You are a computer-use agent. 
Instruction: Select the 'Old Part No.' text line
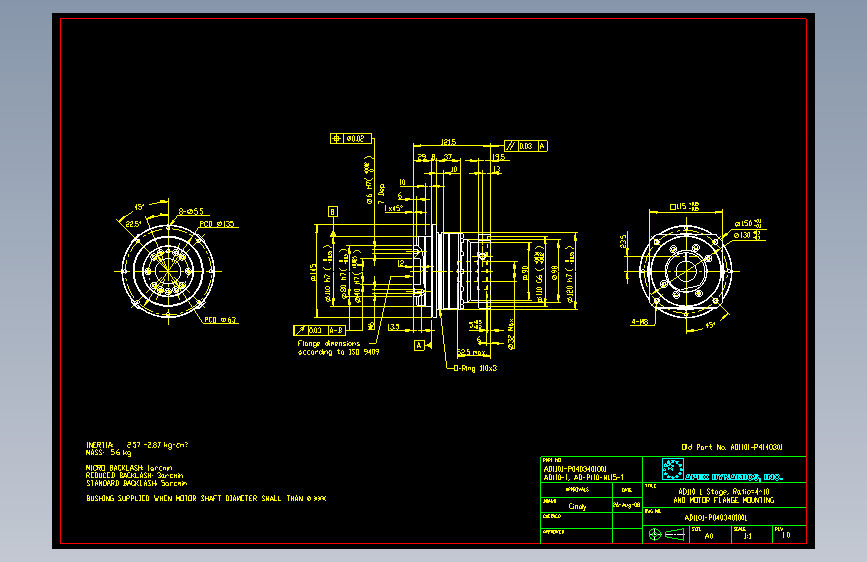click(732, 447)
